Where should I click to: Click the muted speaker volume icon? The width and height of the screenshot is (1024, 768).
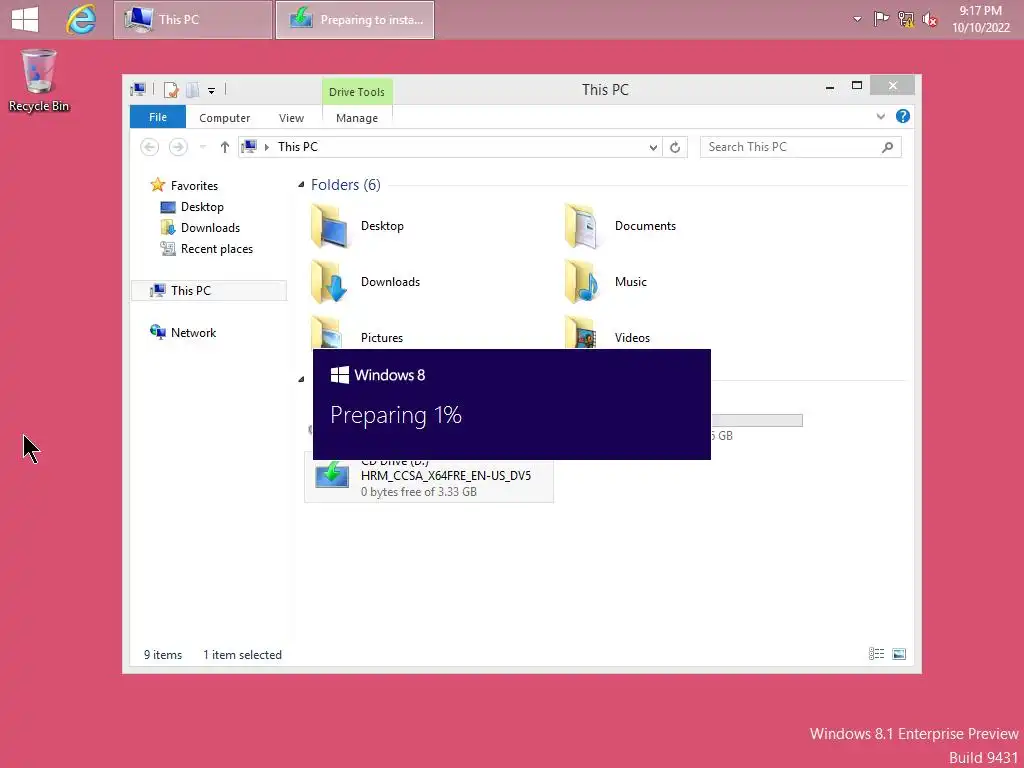coord(929,20)
